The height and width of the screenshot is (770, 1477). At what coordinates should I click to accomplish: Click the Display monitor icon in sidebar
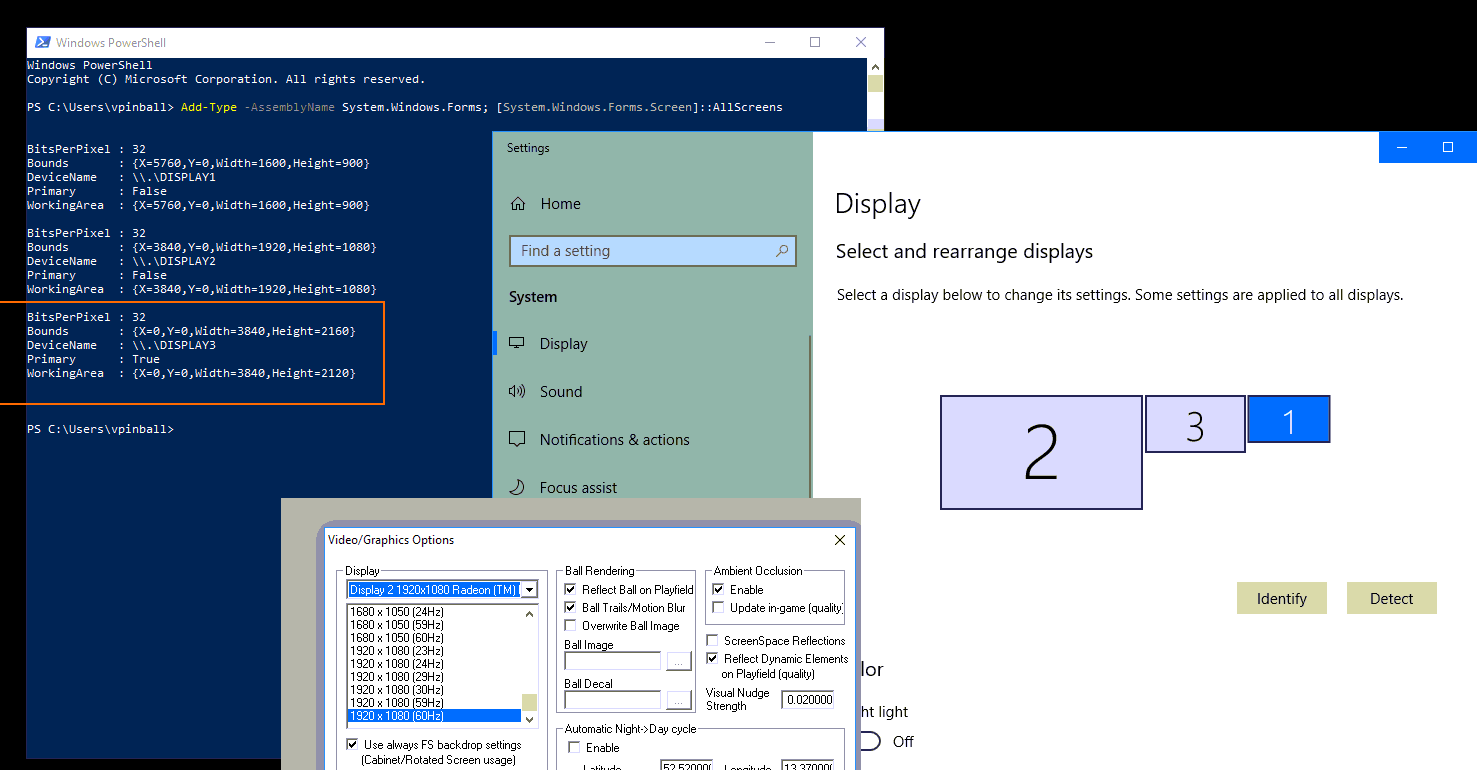click(x=517, y=343)
